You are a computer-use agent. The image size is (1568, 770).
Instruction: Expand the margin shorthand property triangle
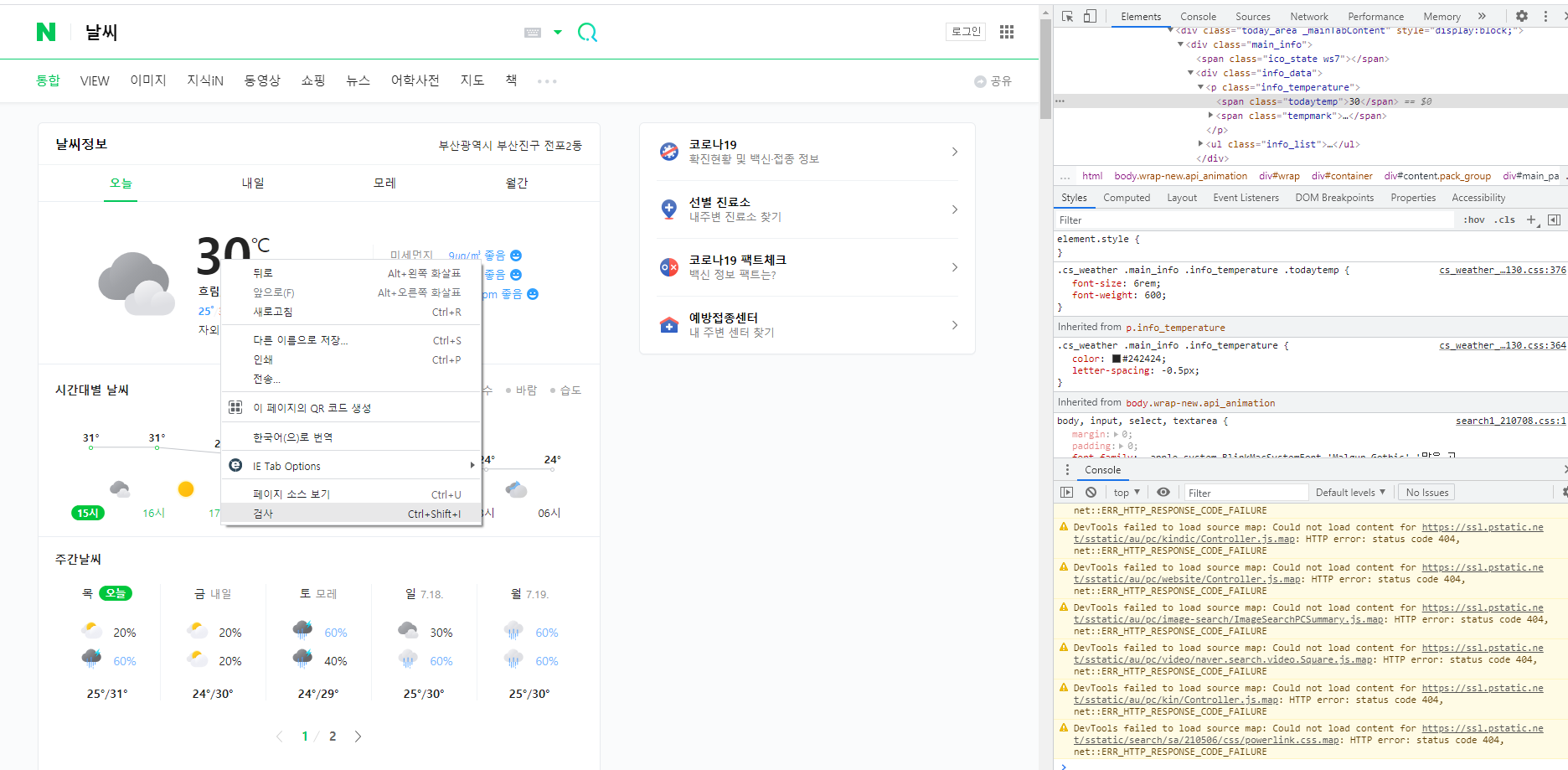1116,435
